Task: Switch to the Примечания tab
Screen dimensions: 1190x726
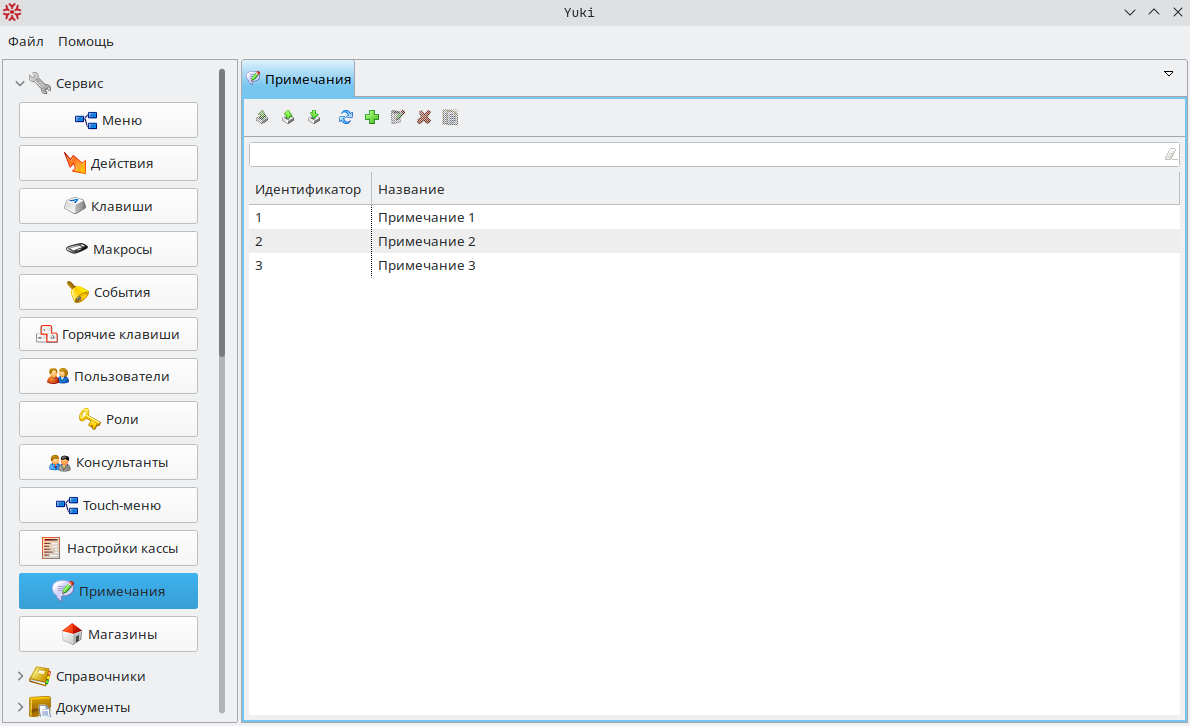Action: [x=299, y=78]
